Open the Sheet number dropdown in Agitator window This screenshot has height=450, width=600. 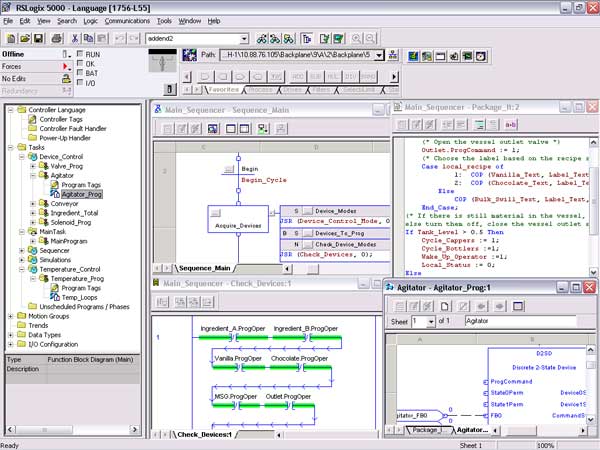pyautogui.click(x=431, y=321)
